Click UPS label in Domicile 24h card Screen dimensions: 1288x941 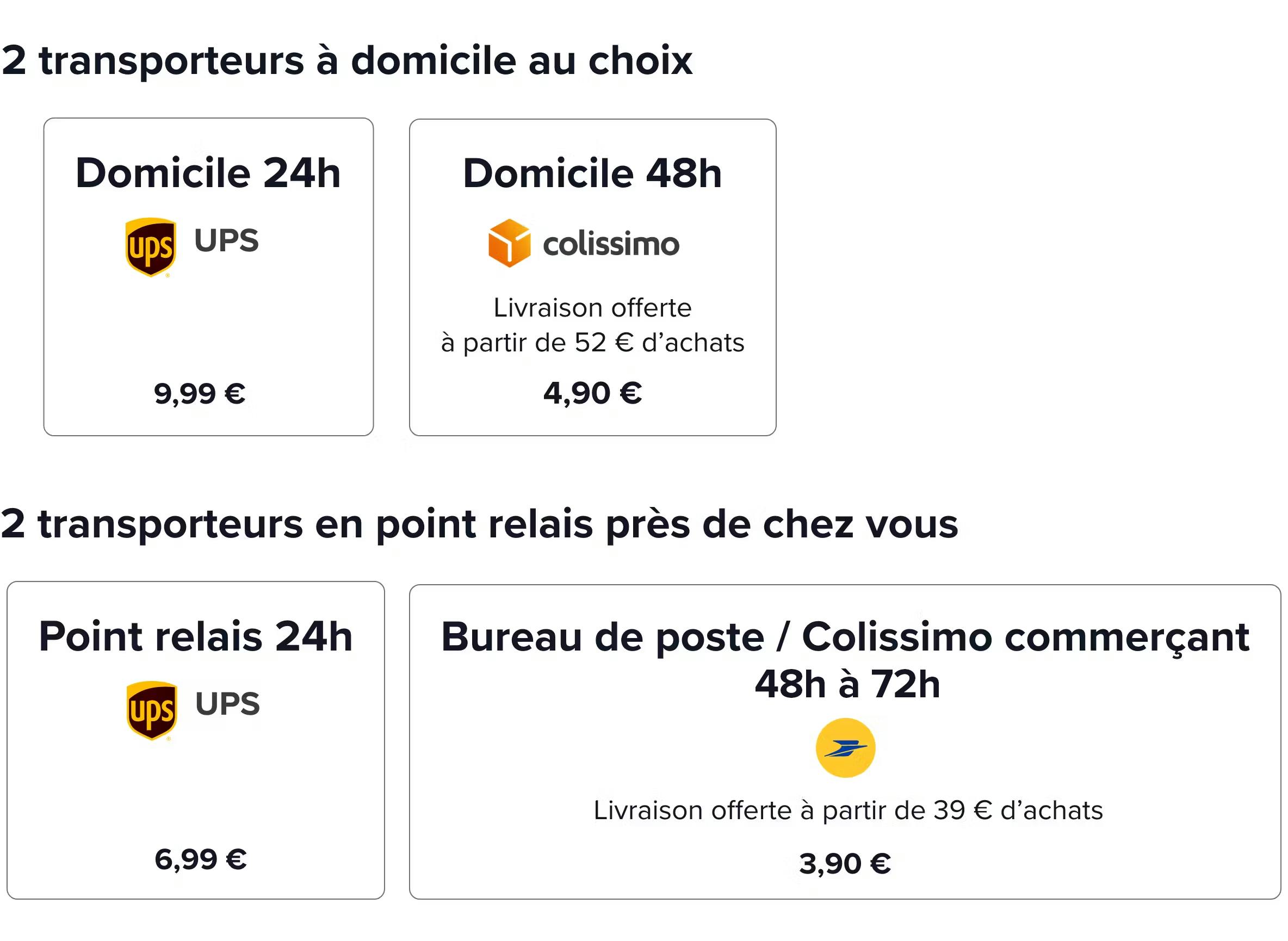tap(226, 240)
